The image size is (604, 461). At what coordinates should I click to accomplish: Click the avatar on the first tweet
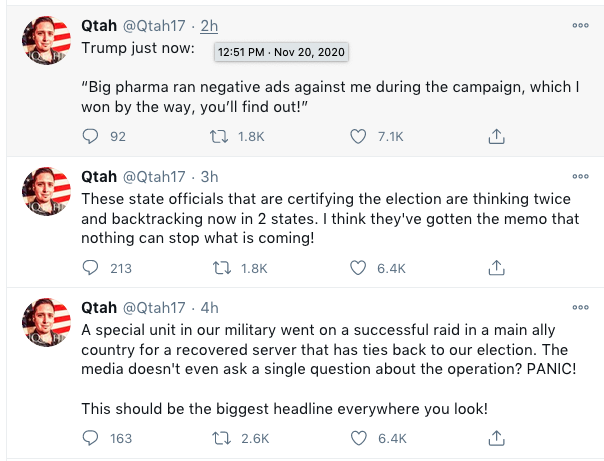click(46, 42)
